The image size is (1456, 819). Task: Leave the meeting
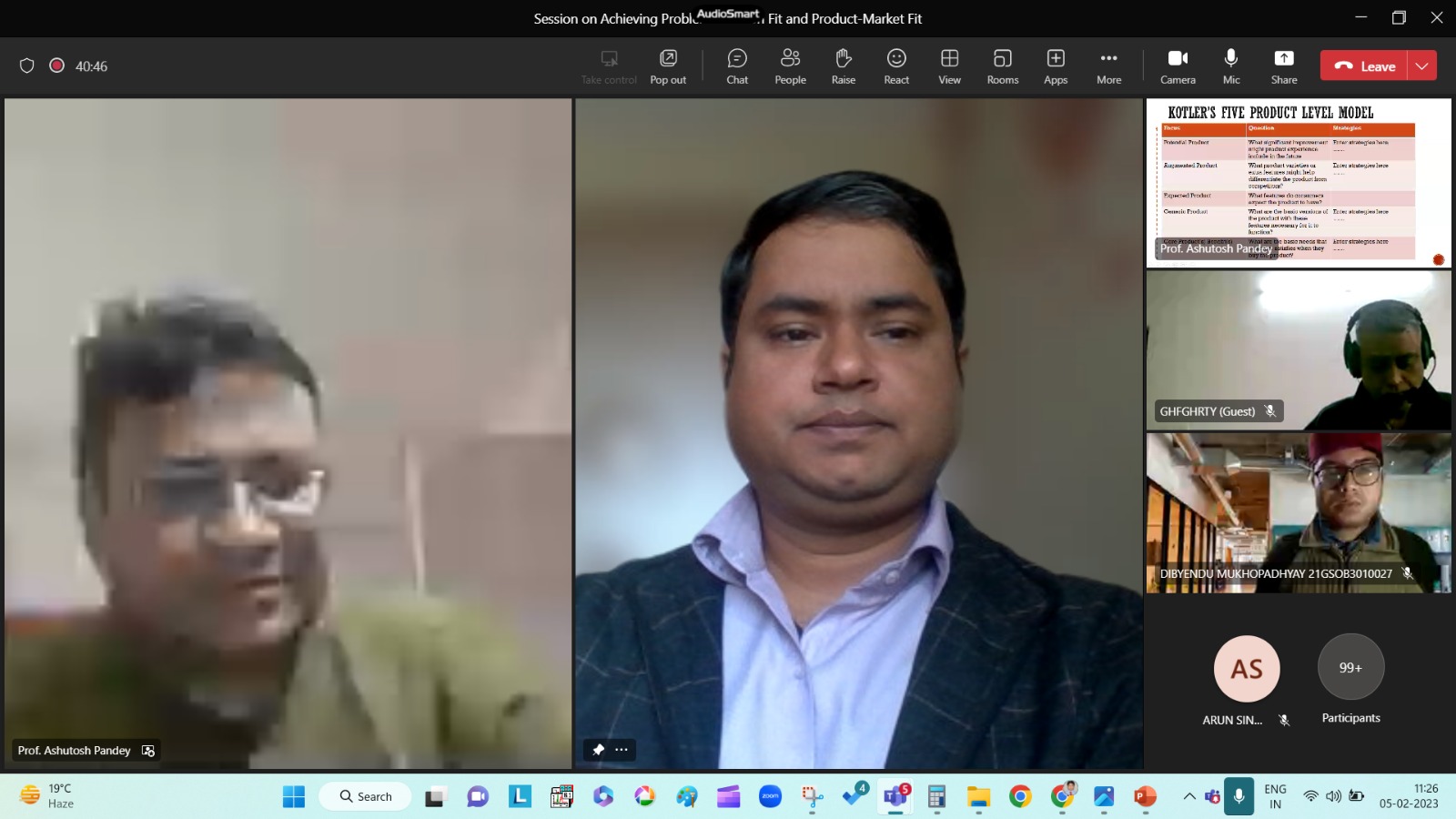point(1364,66)
